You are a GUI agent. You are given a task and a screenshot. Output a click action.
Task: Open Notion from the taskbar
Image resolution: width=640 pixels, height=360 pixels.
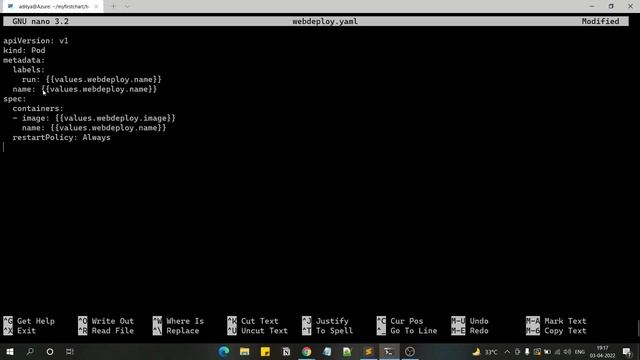point(286,351)
